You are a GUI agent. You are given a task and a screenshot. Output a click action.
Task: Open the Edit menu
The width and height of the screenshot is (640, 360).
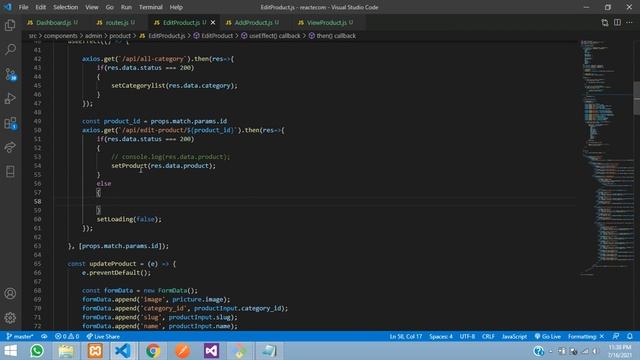pyautogui.click(x=40, y=7)
